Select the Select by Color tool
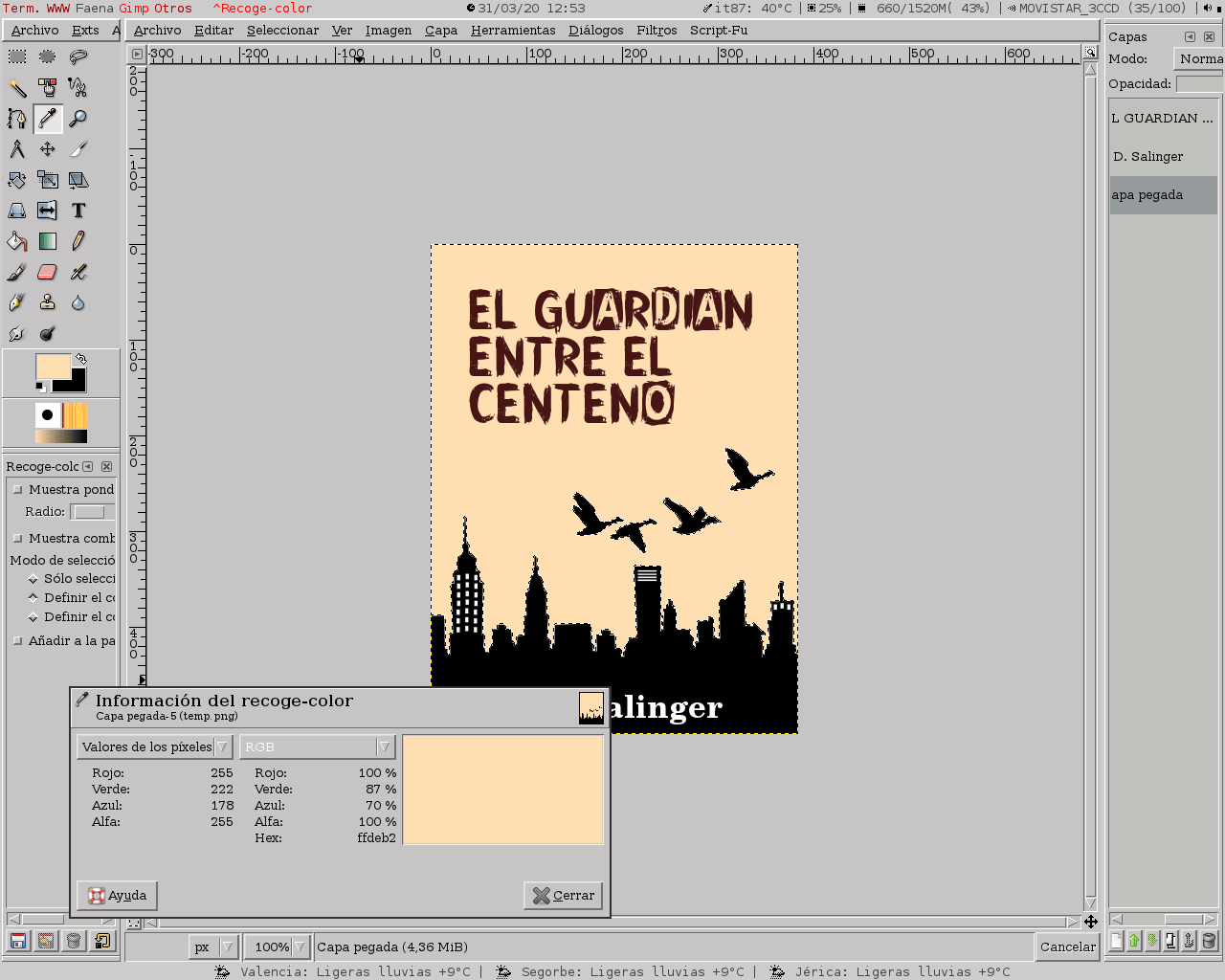The width and height of the screenshot is (1225, 980). pyautogui.click(x=48, y=88)
